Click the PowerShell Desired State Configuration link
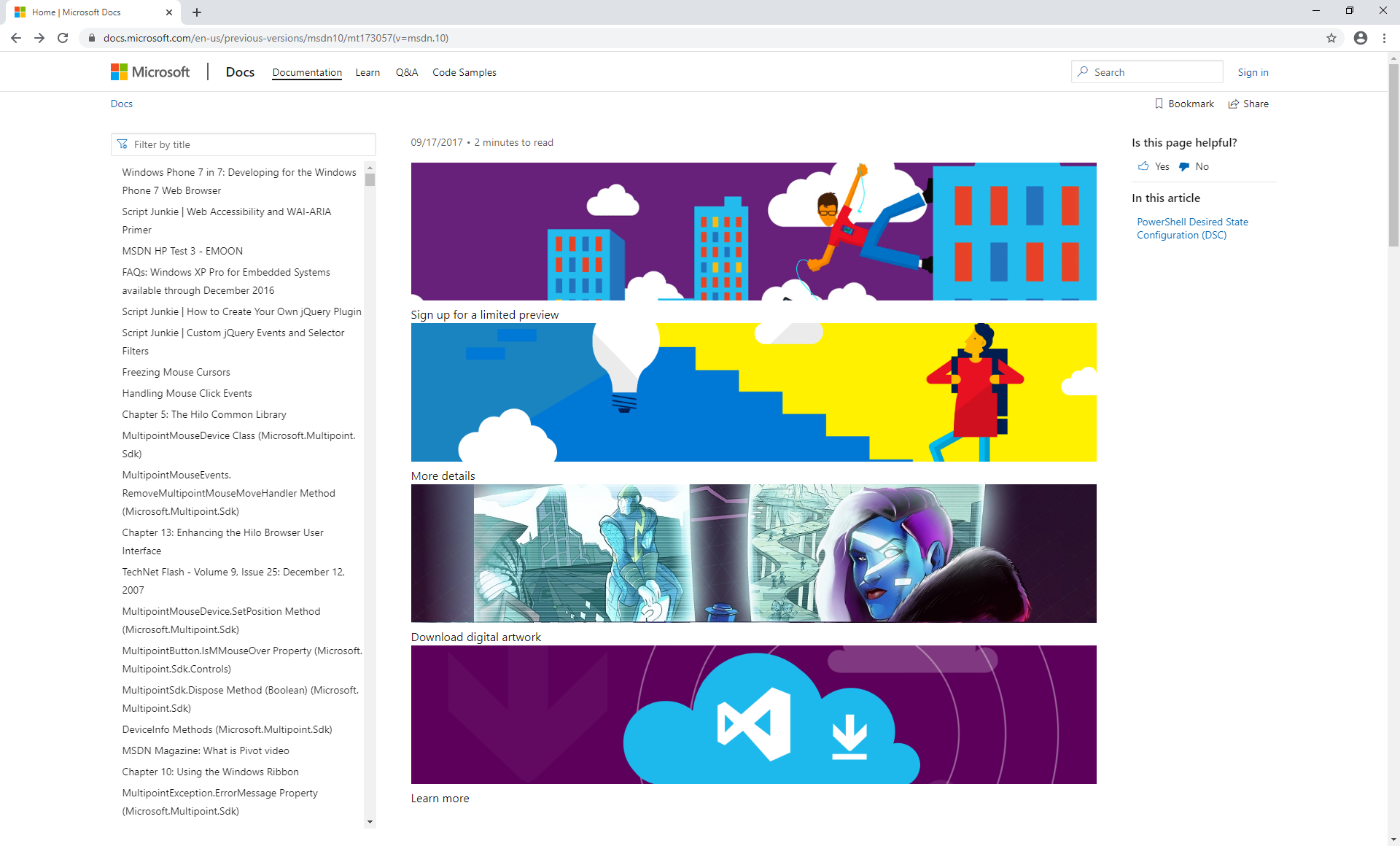Image resolution: width=1400 pixels, height=846 pixels. pos(1192,228)
